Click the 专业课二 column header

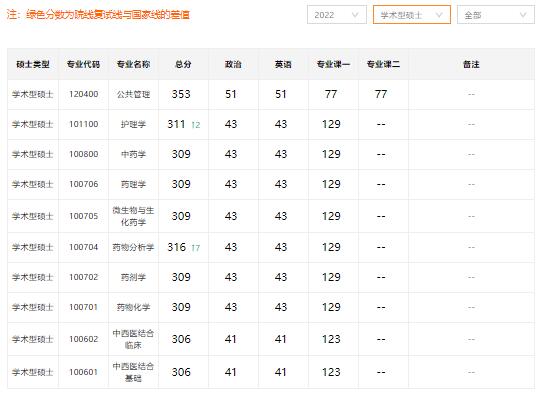[x=383, y=64]
